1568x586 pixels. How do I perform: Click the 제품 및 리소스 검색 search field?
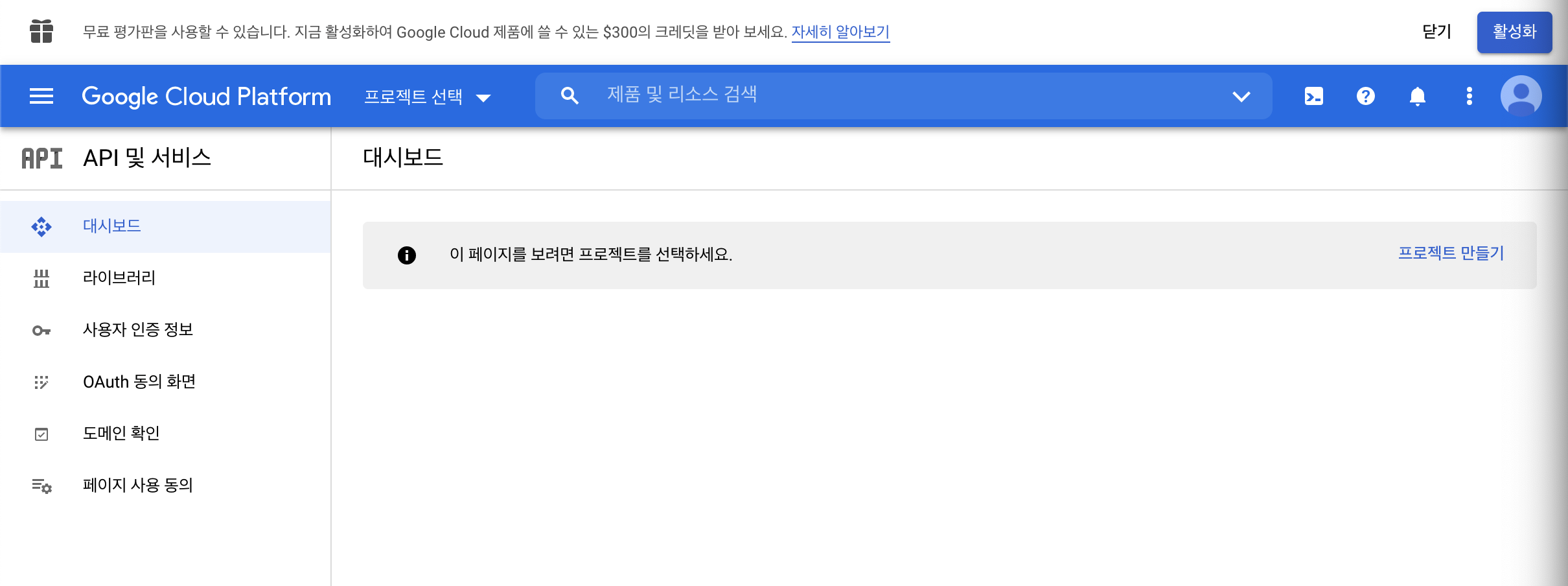tap(903, 95)
